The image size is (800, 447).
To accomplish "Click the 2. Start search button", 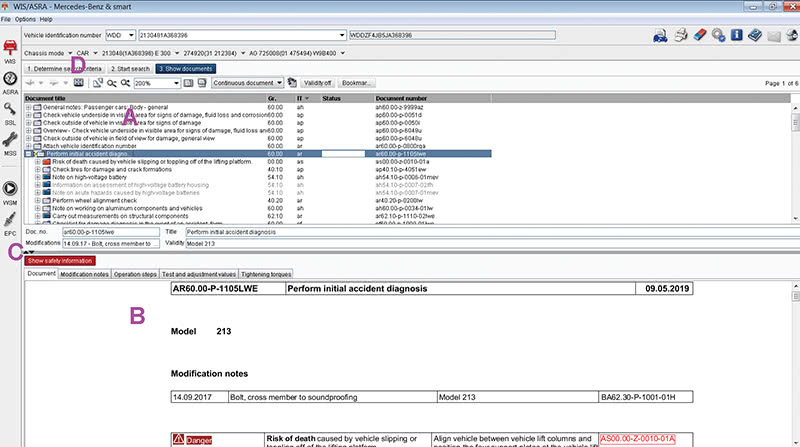I will [130, 68].
